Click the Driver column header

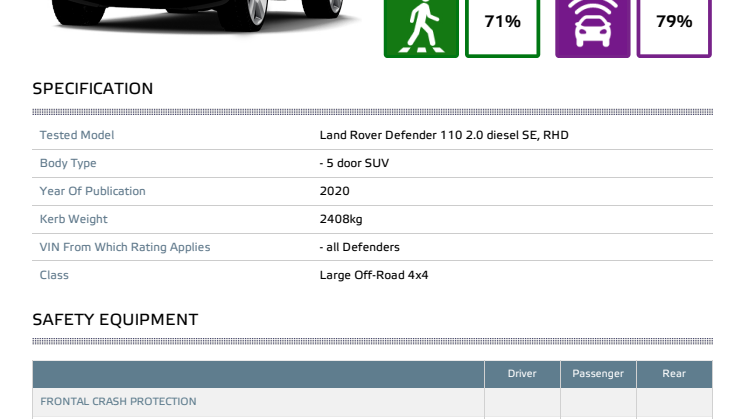point(522,374)
